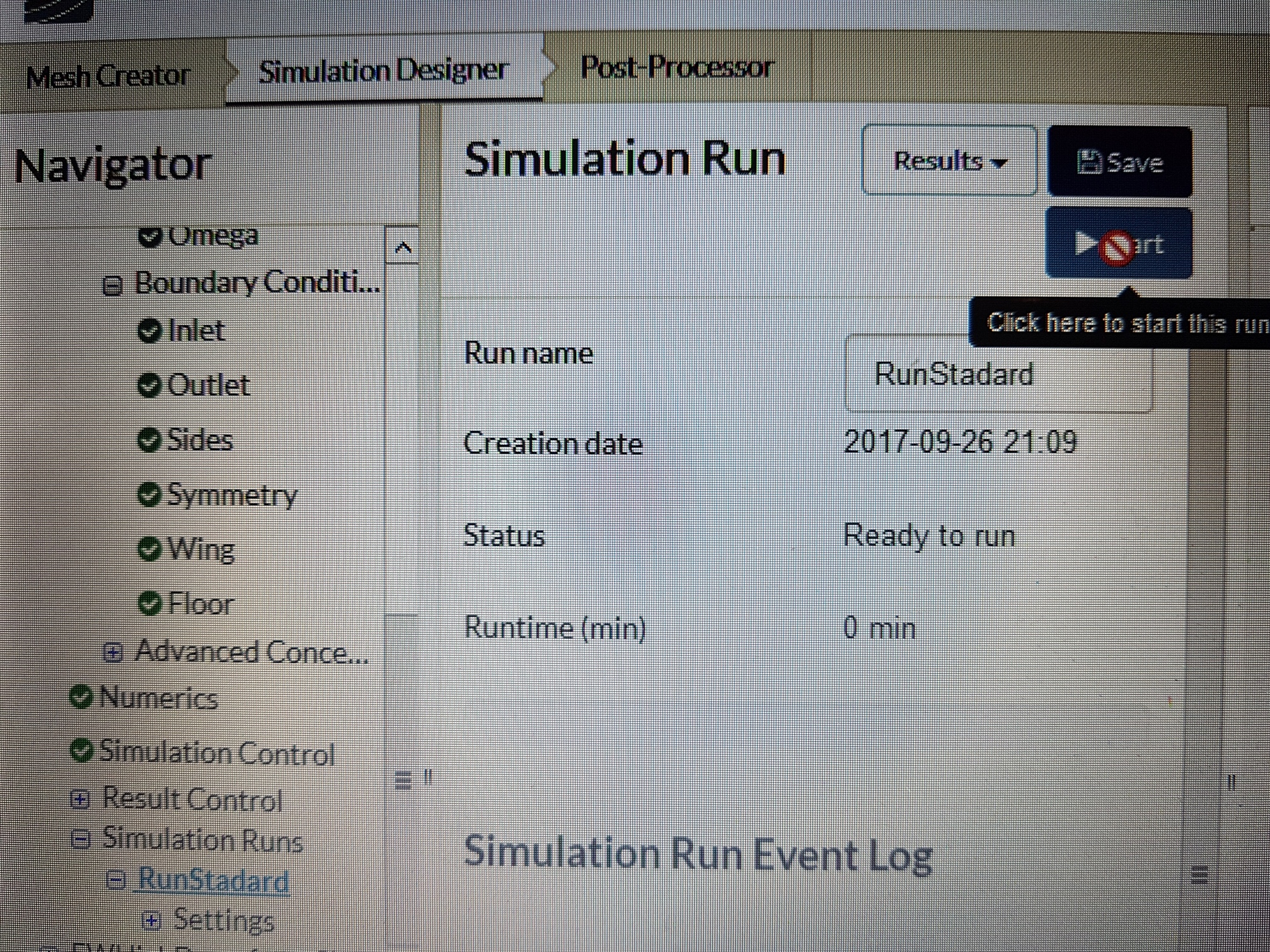Open the RunStadard link in navigator
The height and width of the screenshot is (952, 1270).
coord(213,880)
